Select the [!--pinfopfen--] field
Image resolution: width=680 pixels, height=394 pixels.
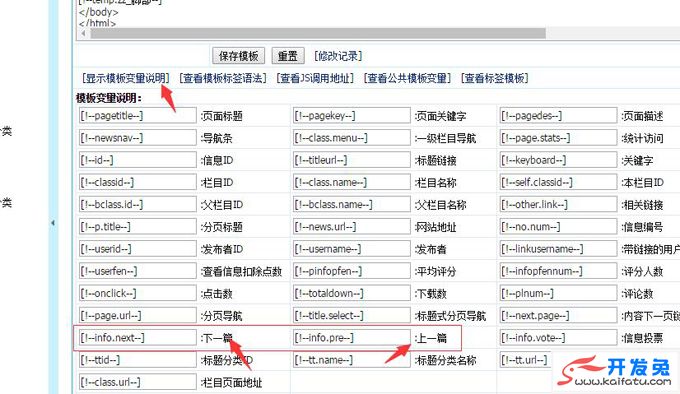point(352,271)
